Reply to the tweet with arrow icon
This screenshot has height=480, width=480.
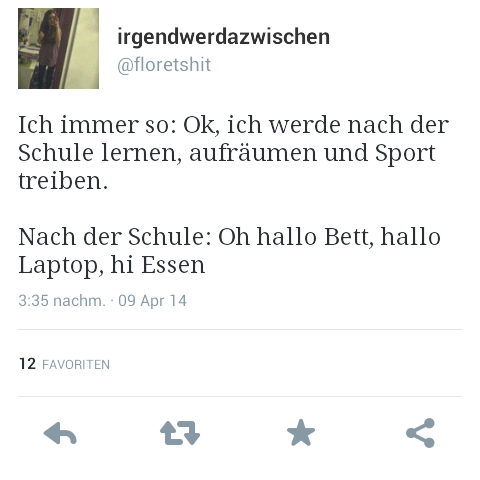[x=60, y=433]
